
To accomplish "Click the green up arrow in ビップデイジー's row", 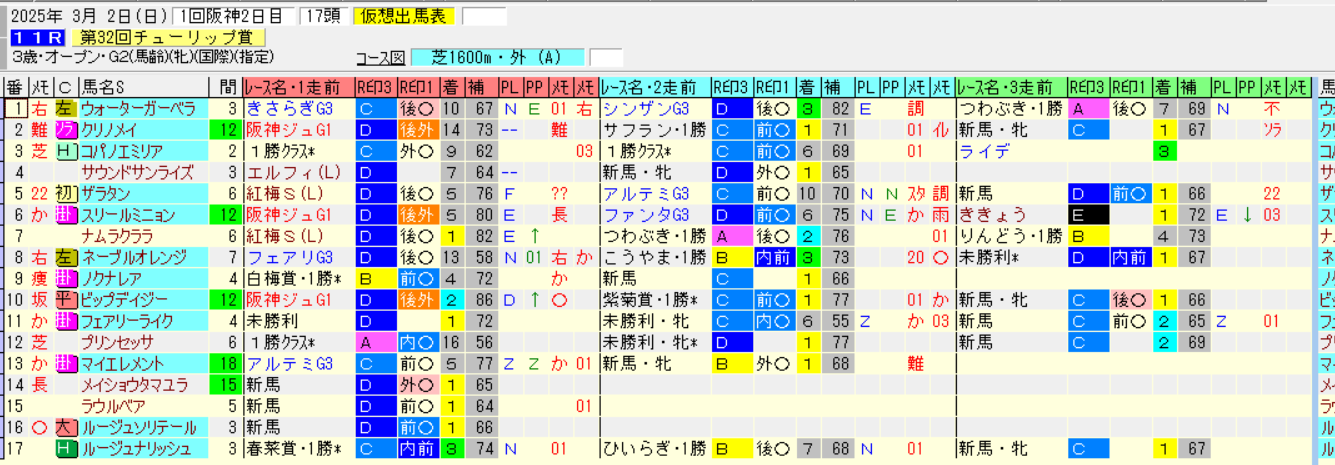I will (535, 300).
